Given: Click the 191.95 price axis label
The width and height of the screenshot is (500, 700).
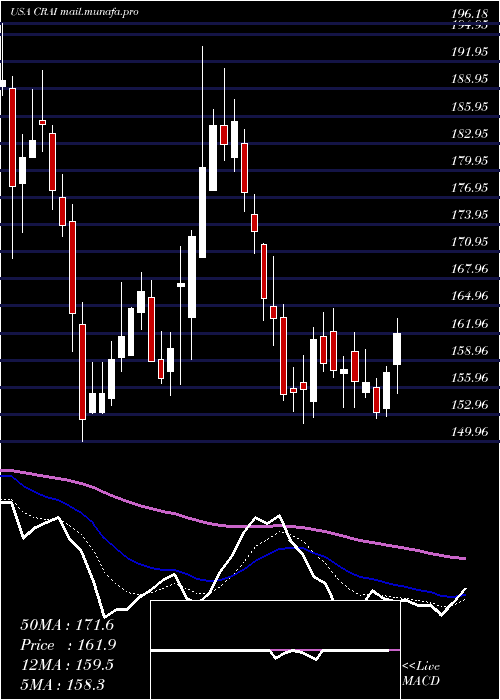Looking at the screenshot, I should [469, 52].
